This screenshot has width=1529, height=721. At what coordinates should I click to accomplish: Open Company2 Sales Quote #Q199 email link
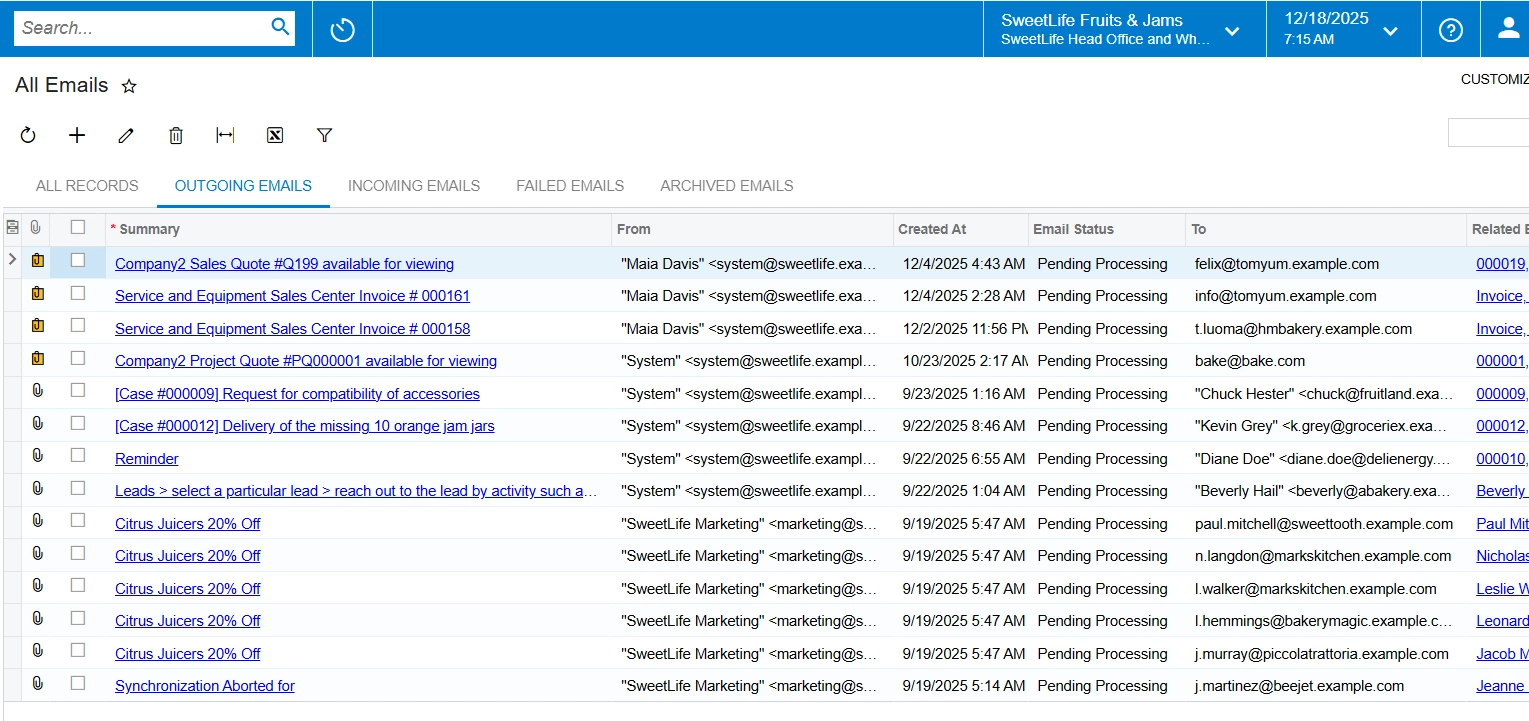(x=284, y=264)
